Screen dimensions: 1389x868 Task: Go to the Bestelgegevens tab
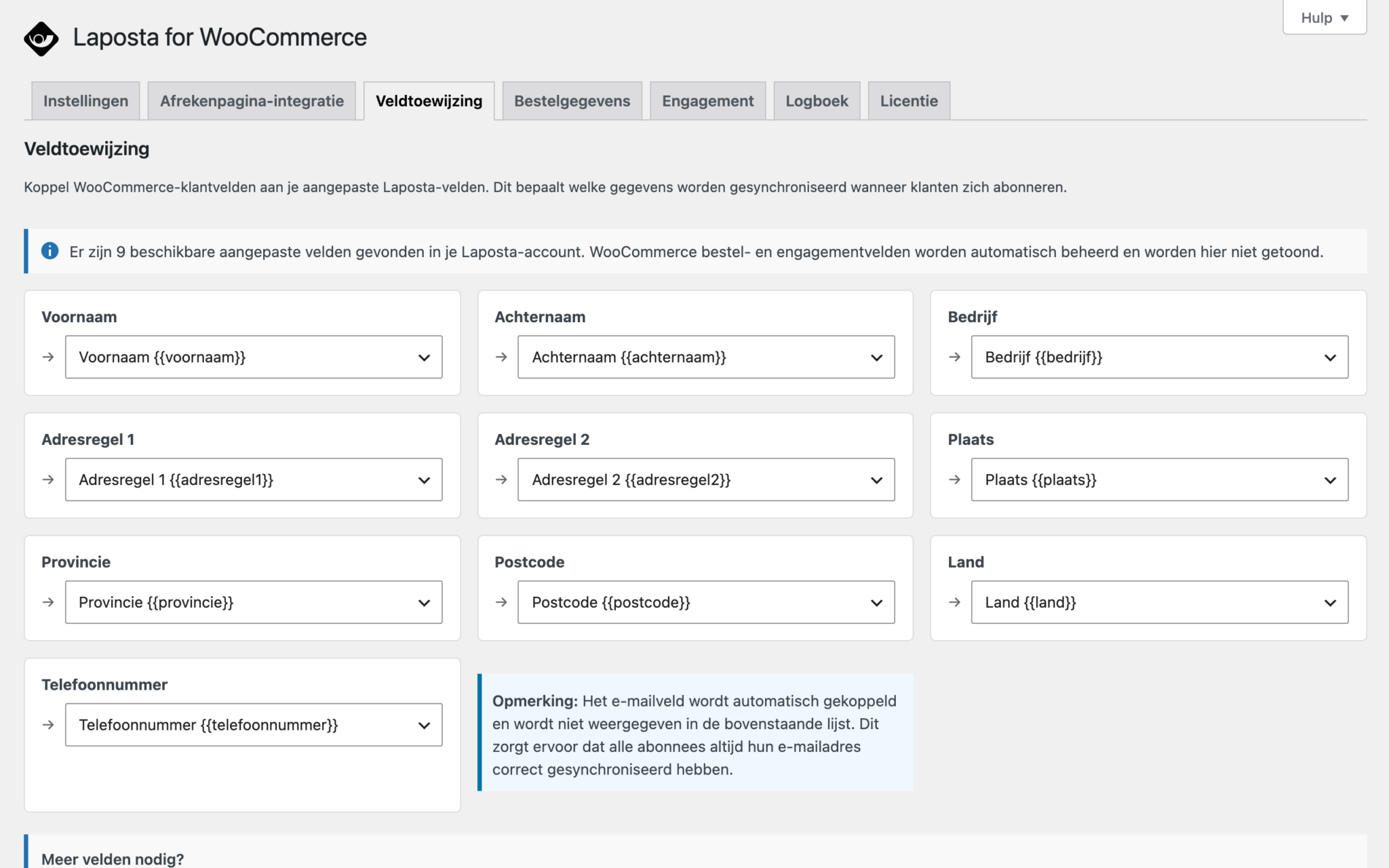point(572,101)
